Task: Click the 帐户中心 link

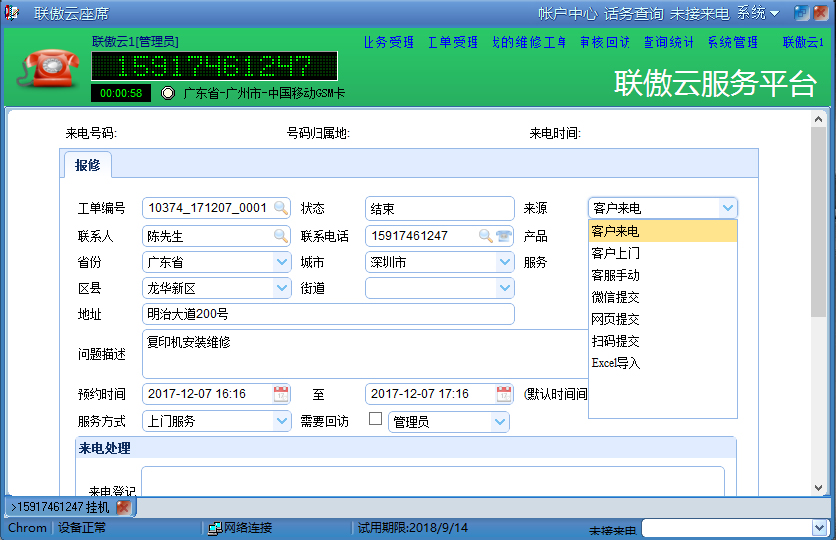Action: [x=567, y=13]
